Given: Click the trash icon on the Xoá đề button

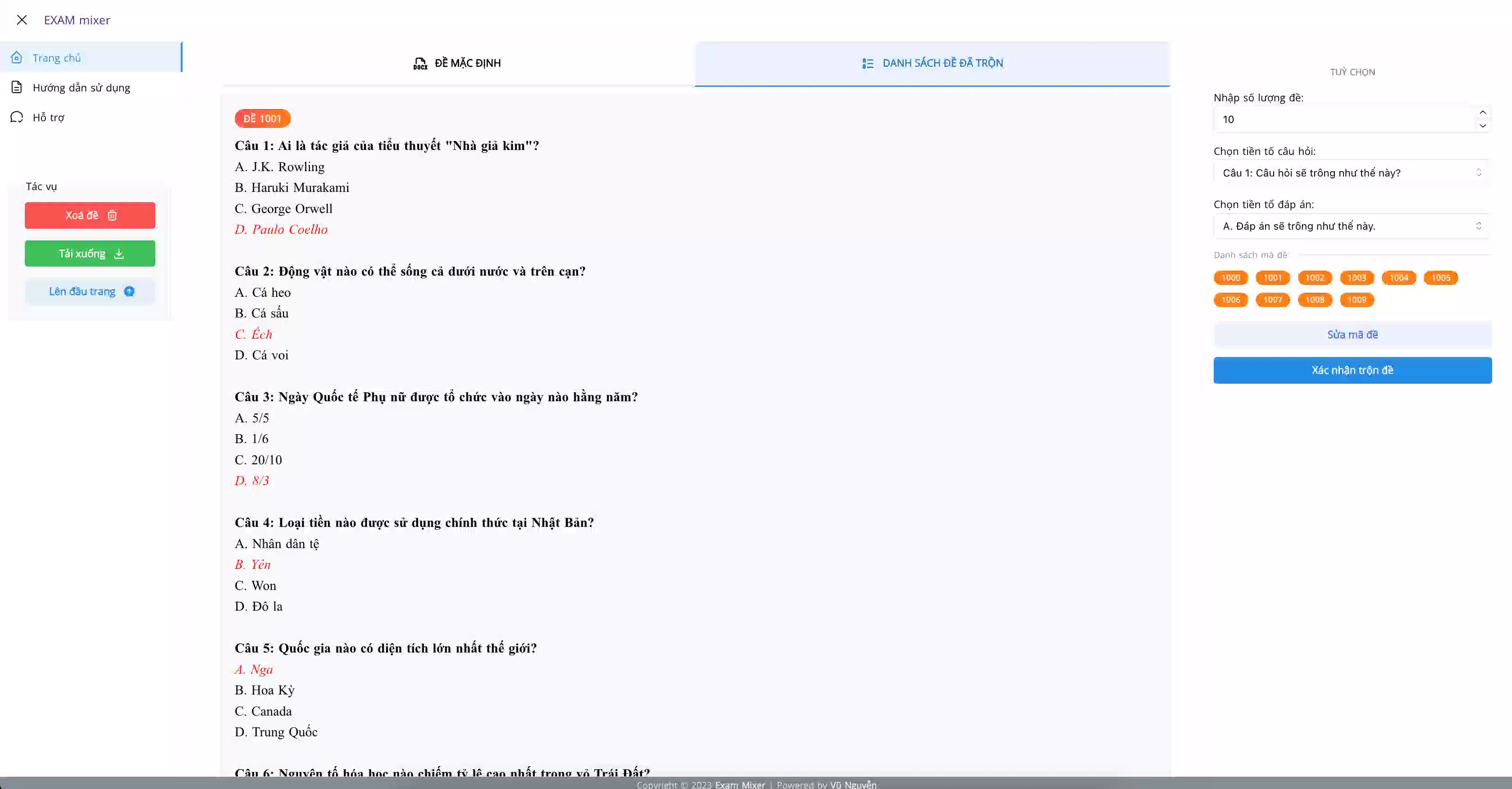Looking at the screenshot, I should (x=112, y=215).
